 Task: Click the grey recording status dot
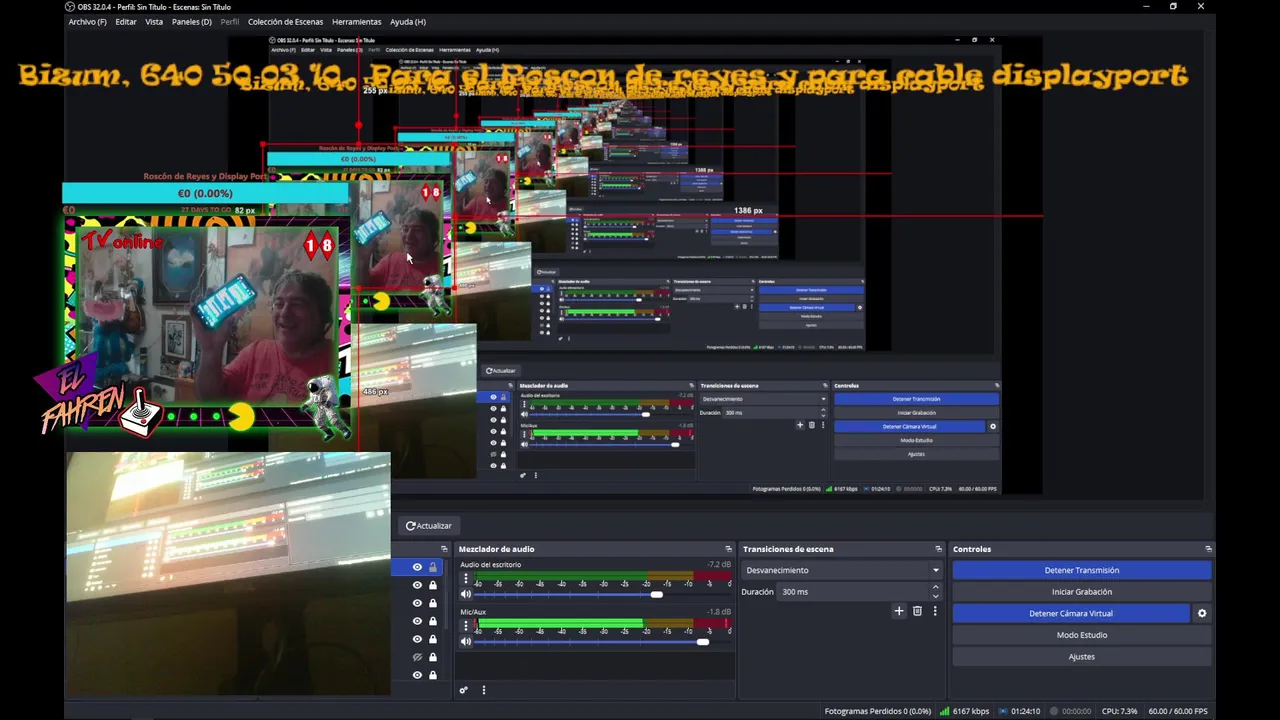tap(1053, 712)
